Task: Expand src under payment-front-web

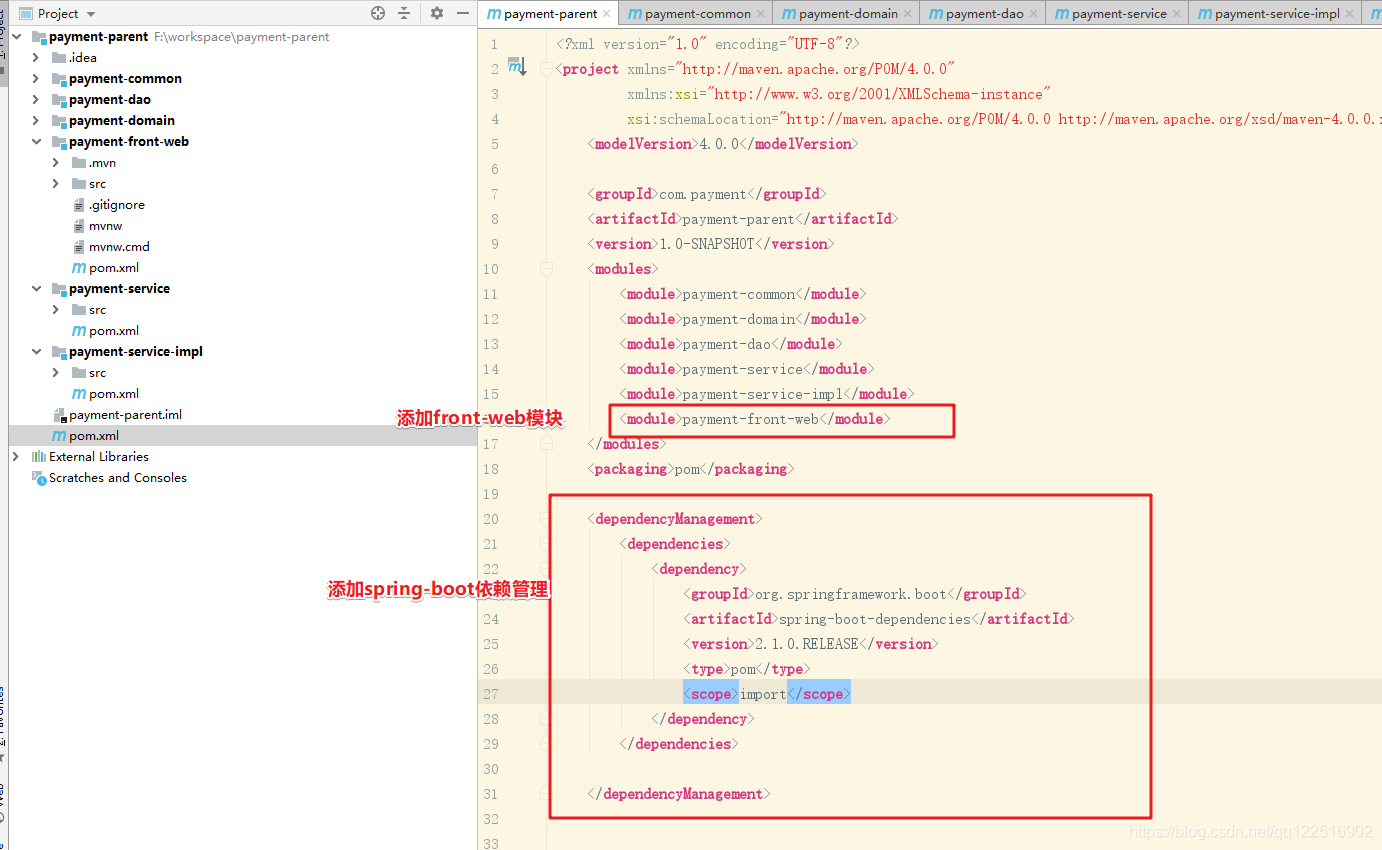Action: pyautogui.click(x=56, y=184)
